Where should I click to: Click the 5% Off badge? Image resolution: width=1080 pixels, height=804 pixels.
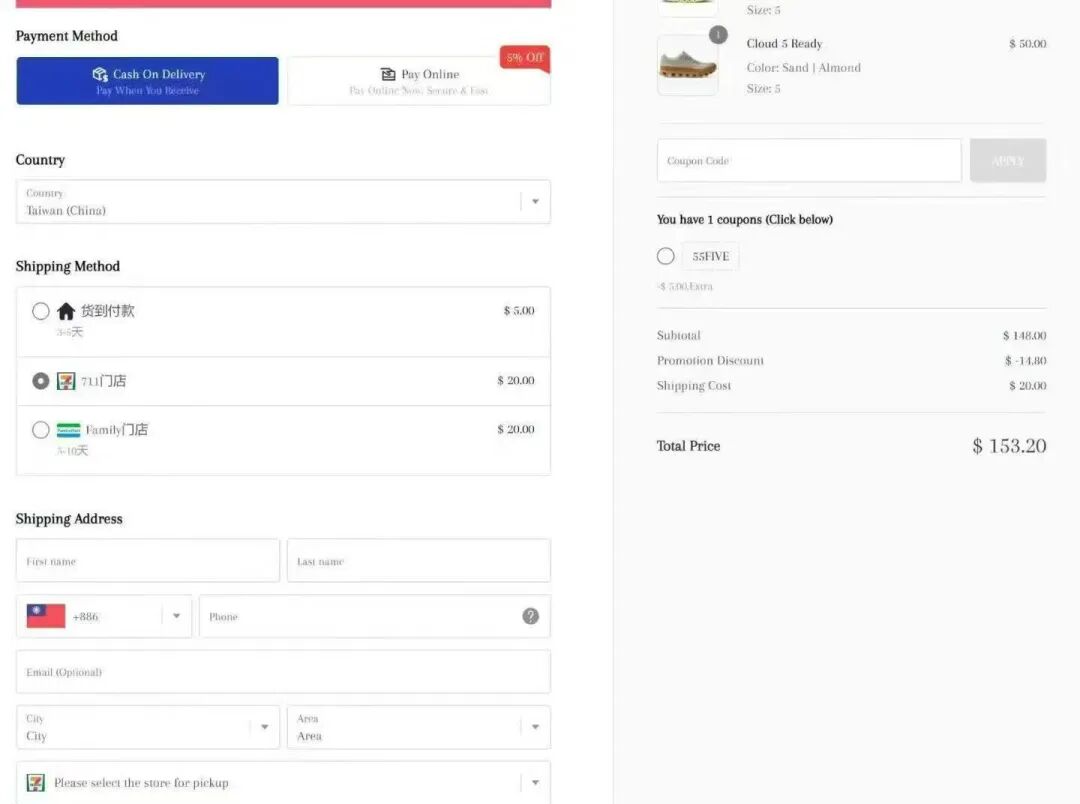click(x=525, y=58)
